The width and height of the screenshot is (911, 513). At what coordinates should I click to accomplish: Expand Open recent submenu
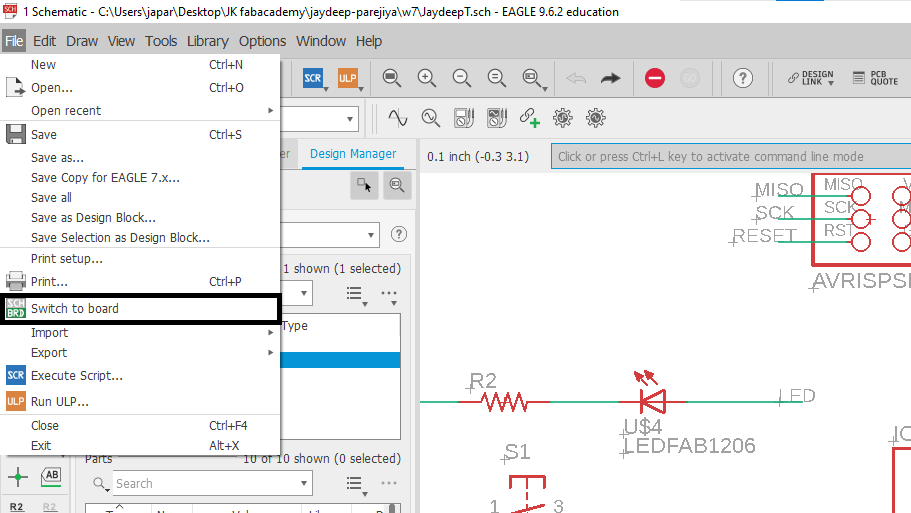(140, 110)
